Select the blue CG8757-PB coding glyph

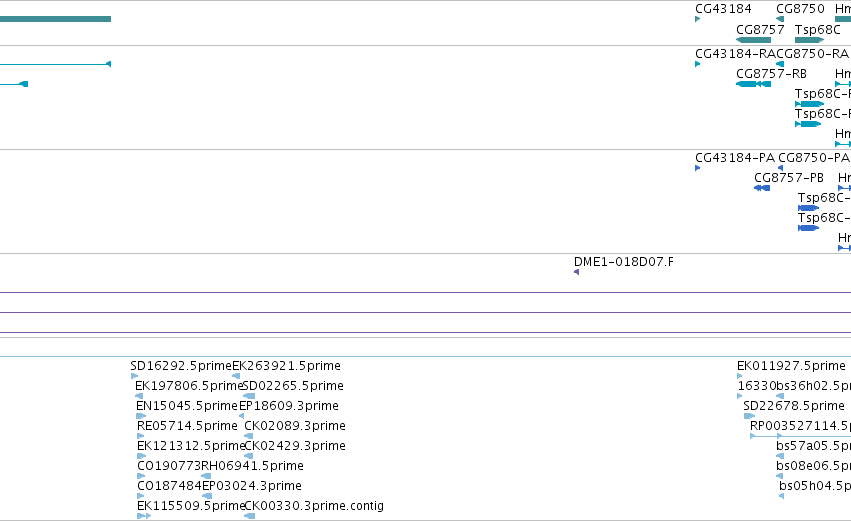(762, 188)
